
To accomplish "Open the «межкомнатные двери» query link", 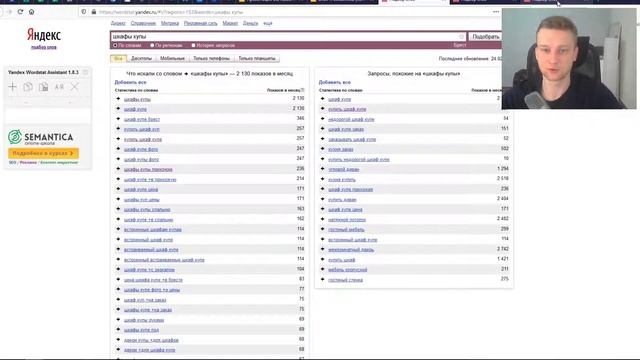I will pos(351,250).
